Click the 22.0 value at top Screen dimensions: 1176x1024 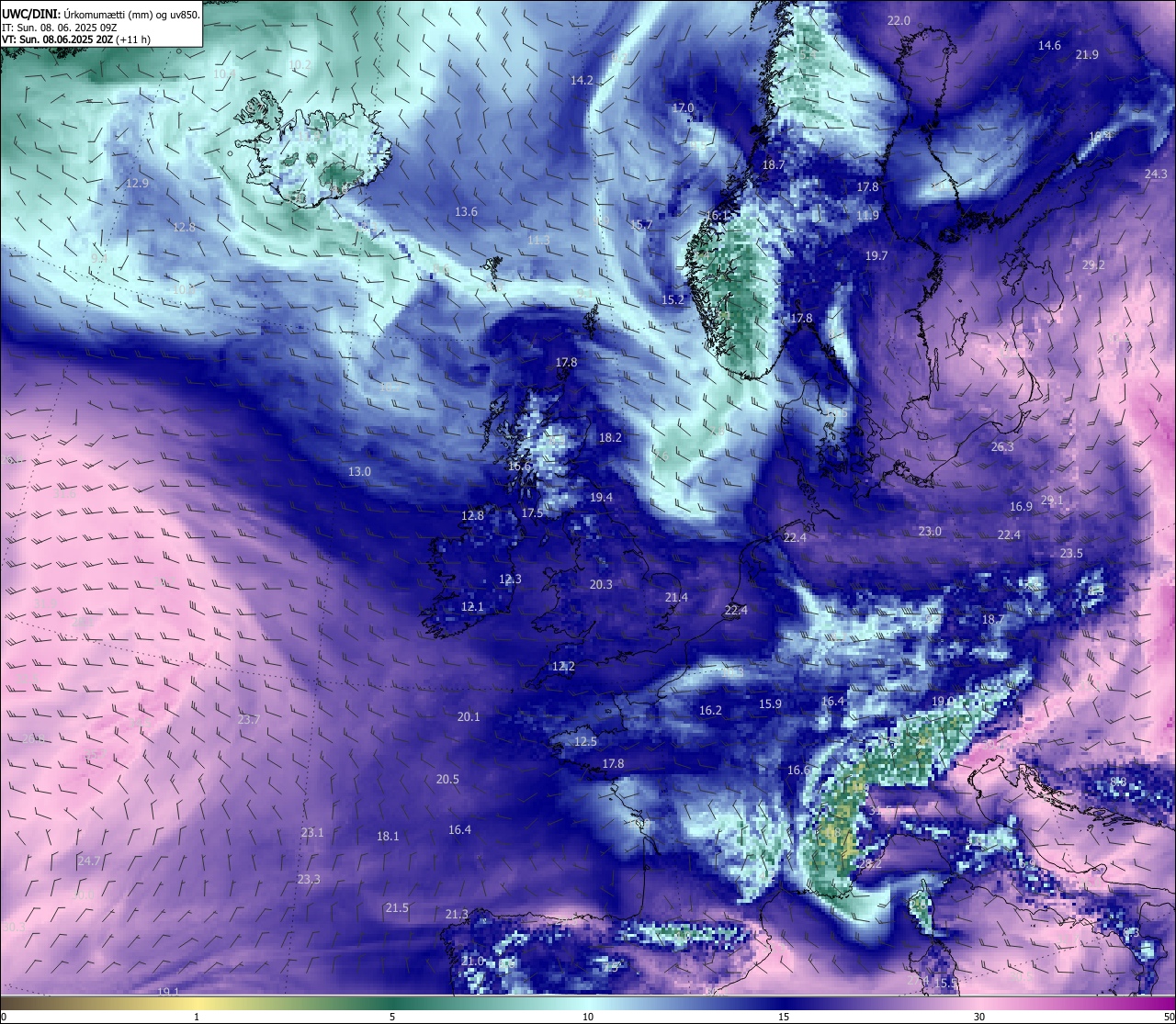point(899,20)
